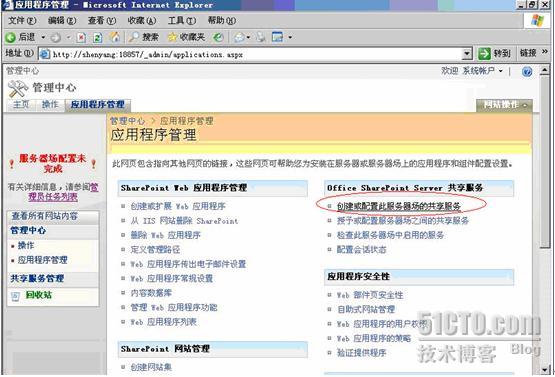Screen dimensions: 555x377
Task: Open 应用程序管理 in left navigation
Action: click(x=42, y=260)
